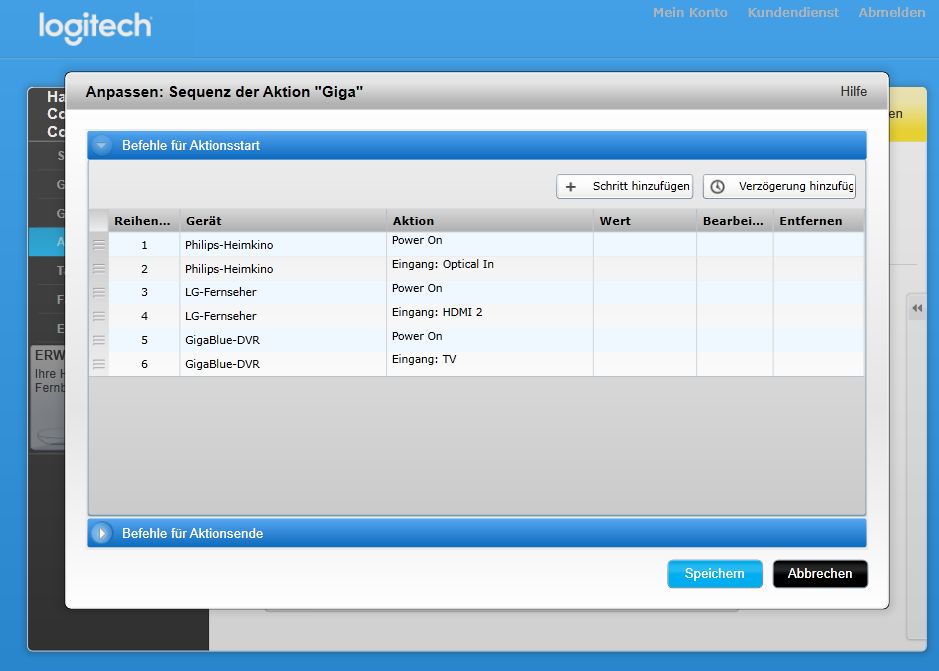Open Hilfe in the dialog header
This screenshot has width=939, height=671.
click(x=853, y=91)
